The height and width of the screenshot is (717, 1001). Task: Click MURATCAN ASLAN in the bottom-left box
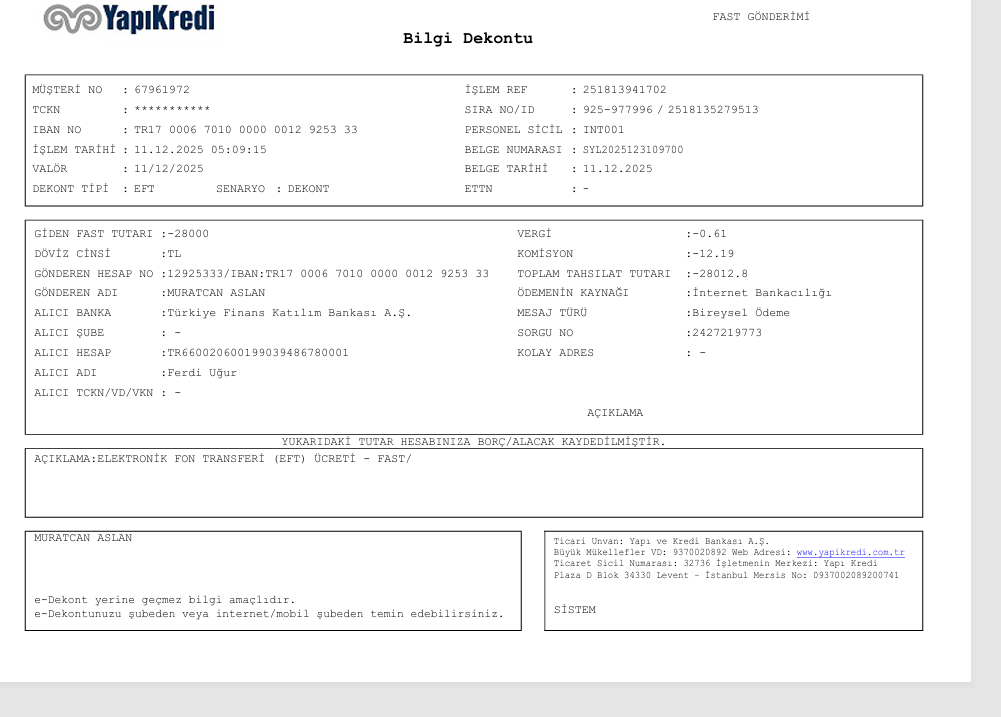(x=83, y=538)
